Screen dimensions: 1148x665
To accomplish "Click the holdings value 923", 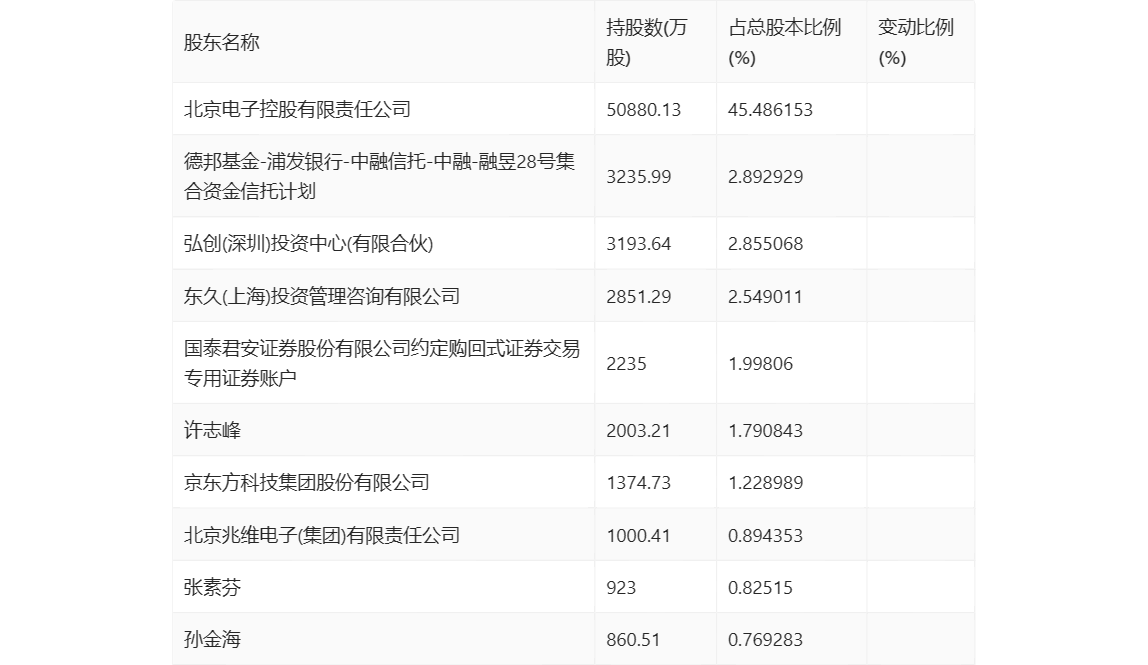I will [621, 587].
